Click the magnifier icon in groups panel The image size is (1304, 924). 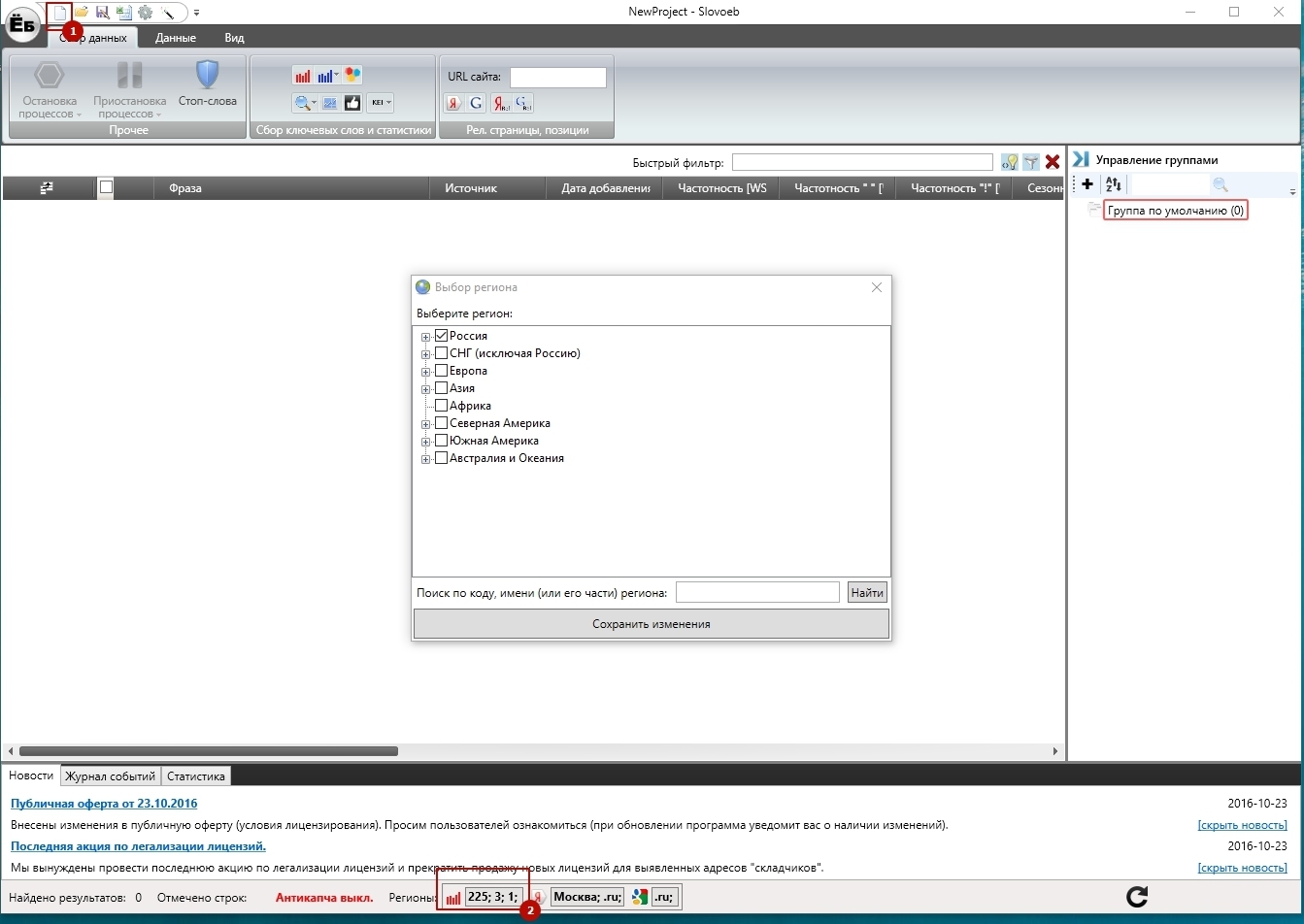[1220, 184]
